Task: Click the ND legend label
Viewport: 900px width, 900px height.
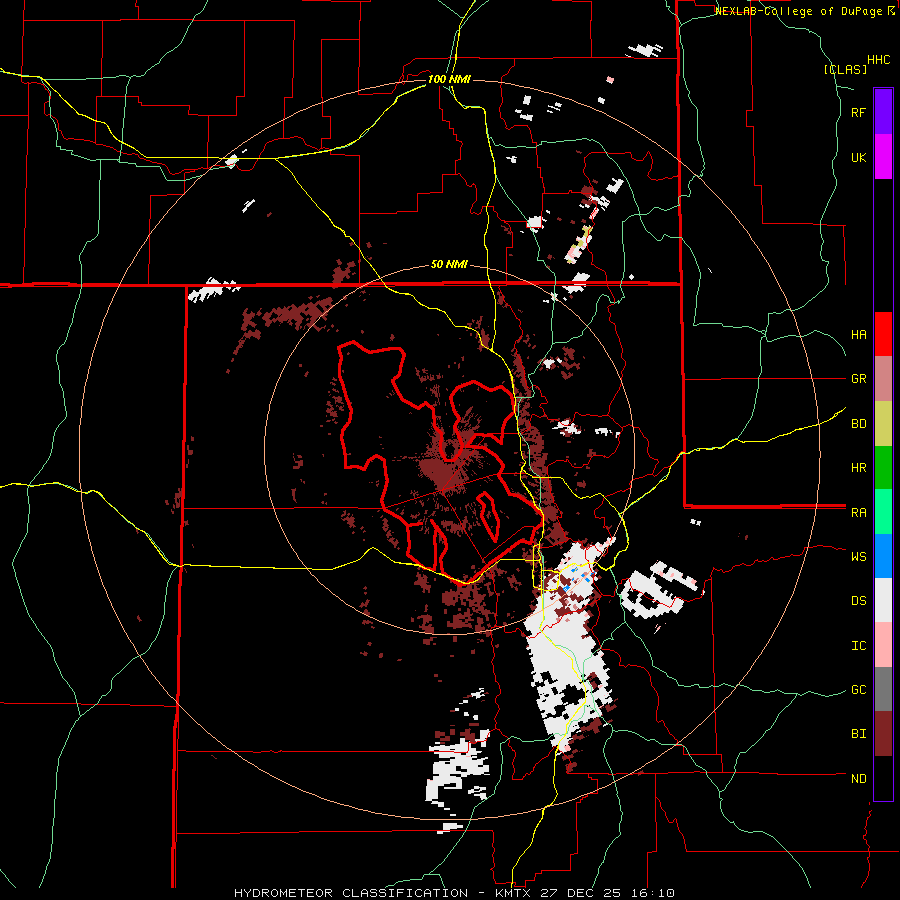Action: 858,779
